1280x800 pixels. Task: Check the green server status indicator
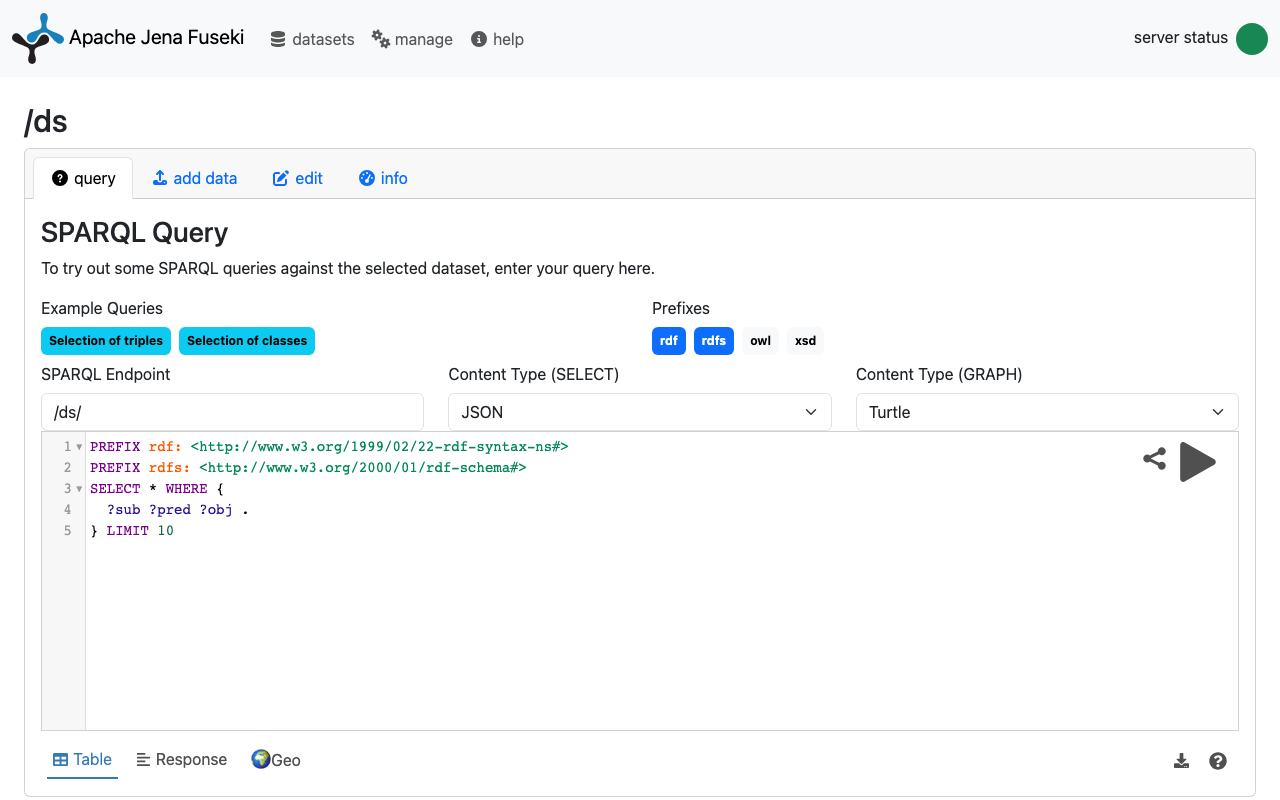click(1252, 39)
